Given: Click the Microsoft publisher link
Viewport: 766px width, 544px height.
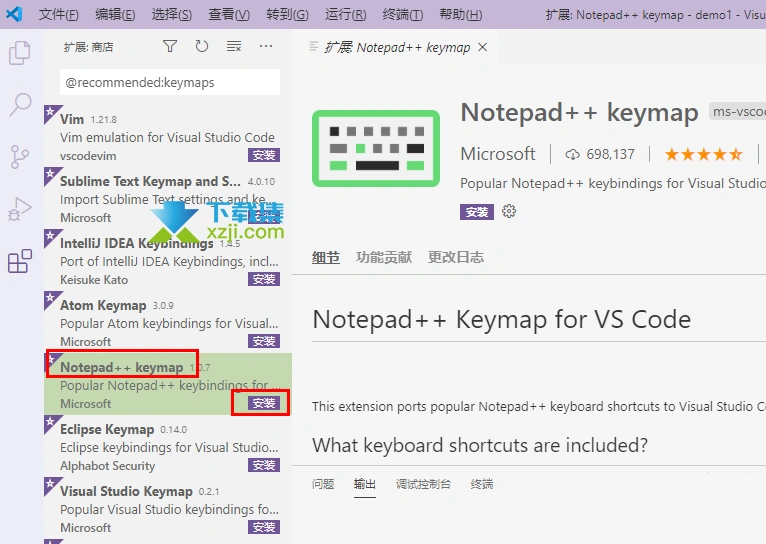Looking at the screenshot, I should click(x=498, y=154).
